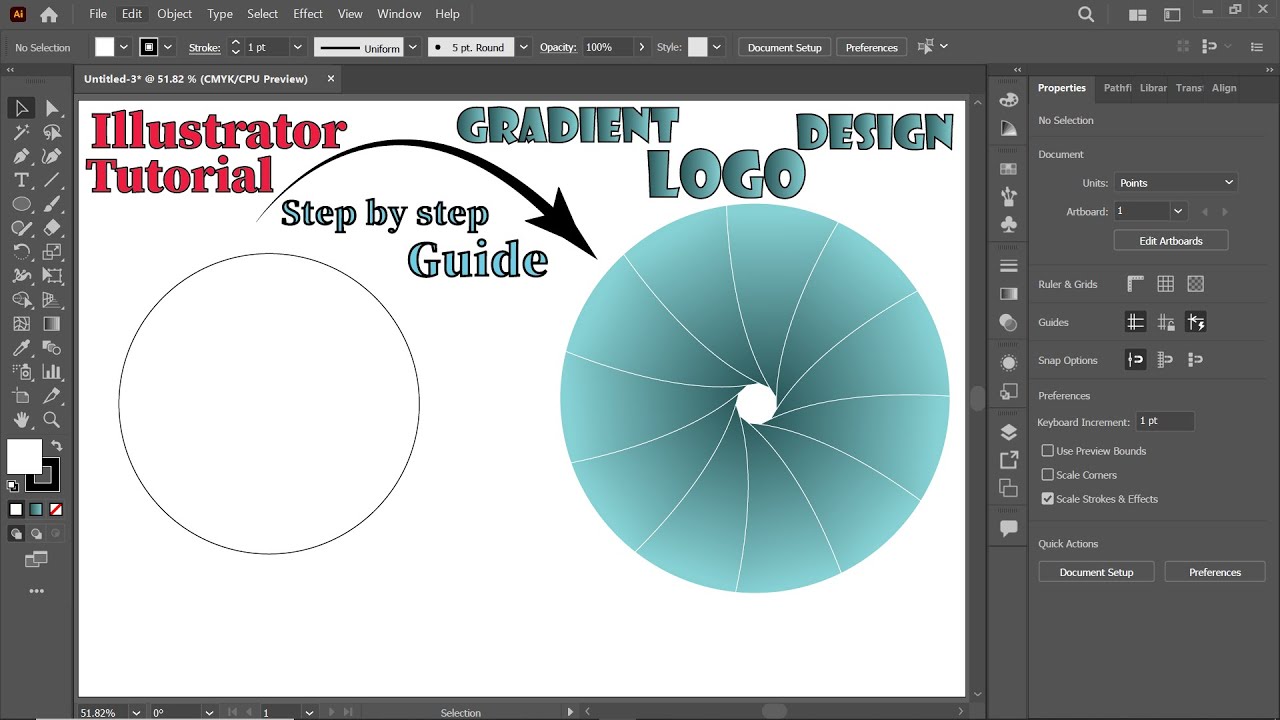Open the fill color dropdown arrow
The height and width of the screenshot is (720, 1280).
[125, 47]
